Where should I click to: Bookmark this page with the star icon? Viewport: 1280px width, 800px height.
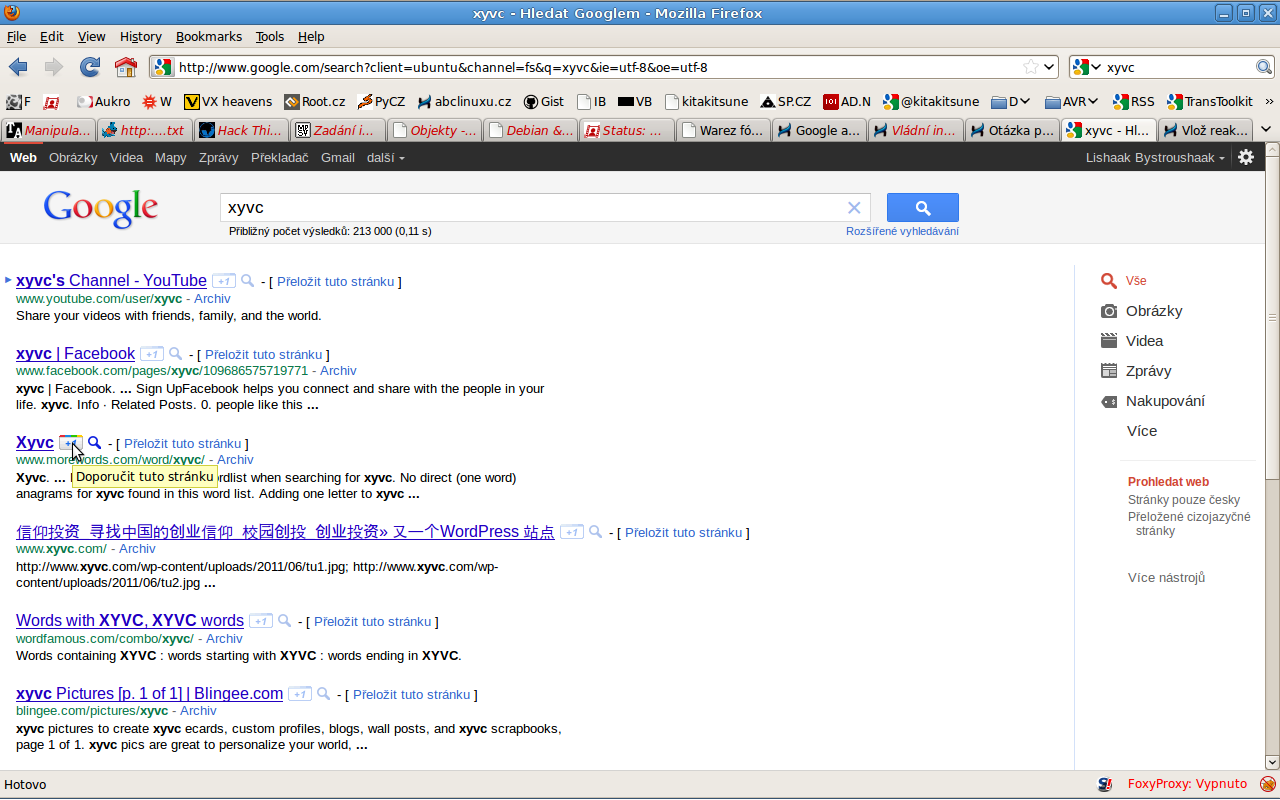[x=1030, y=67]
